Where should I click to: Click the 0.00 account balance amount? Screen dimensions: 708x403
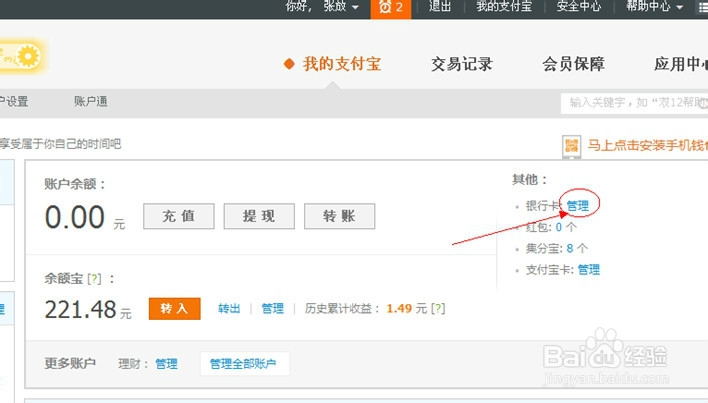click(75, 217)
